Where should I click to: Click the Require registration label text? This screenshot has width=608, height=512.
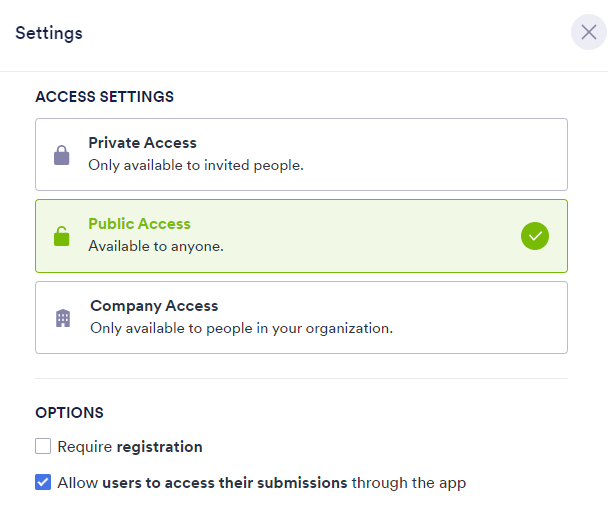[130, 447]
